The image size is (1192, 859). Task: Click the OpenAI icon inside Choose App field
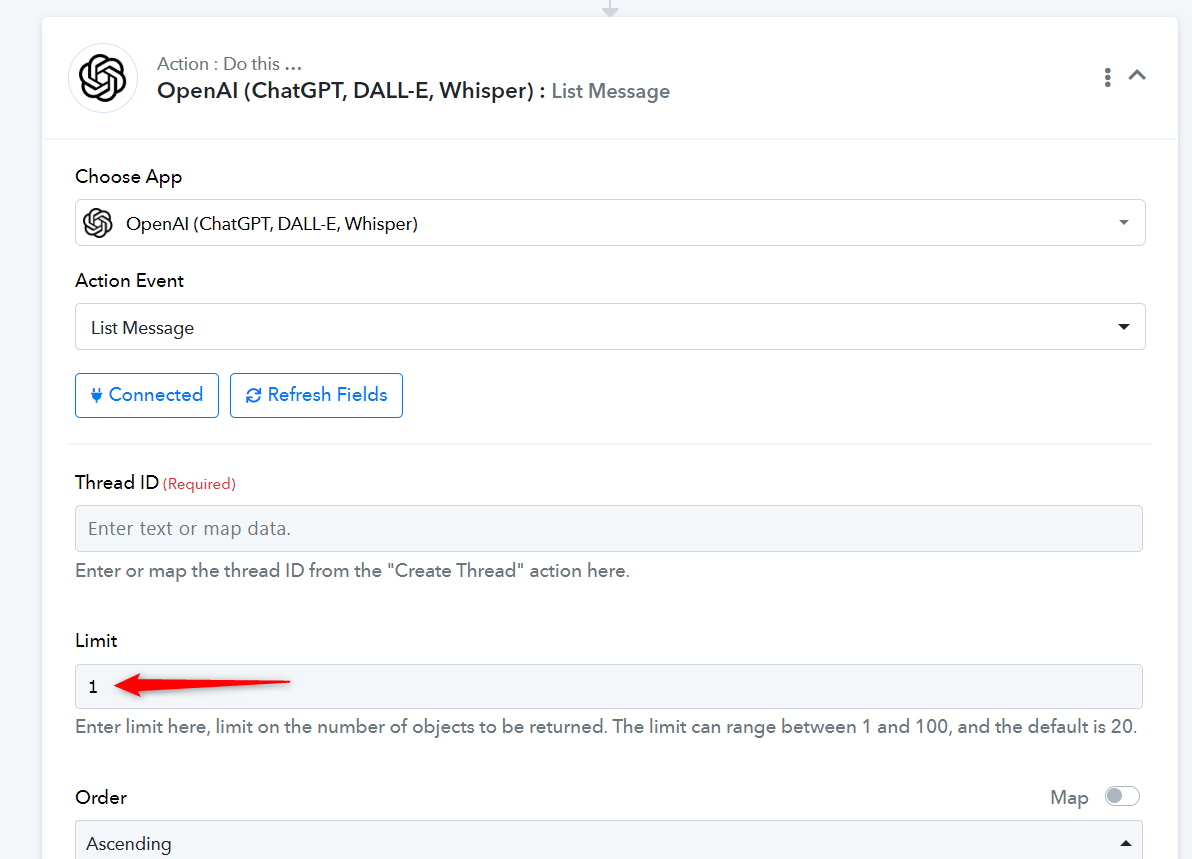98,223
